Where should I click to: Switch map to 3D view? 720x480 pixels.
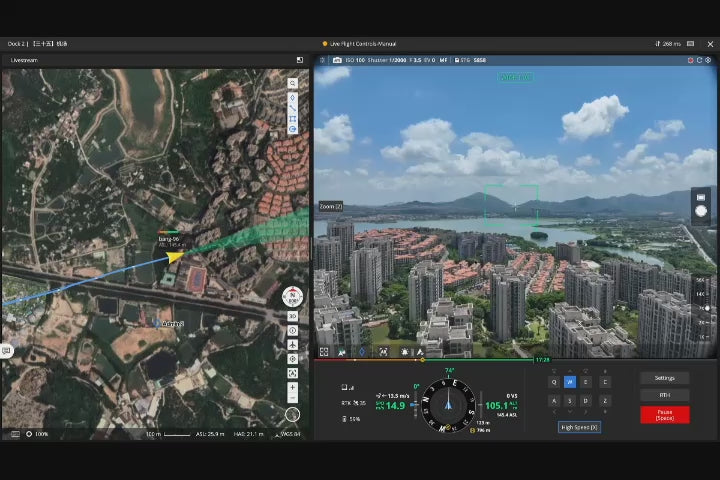292,316
